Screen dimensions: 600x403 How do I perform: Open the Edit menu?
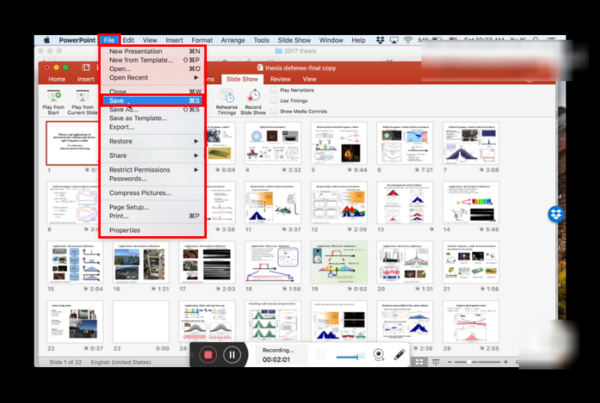click(128, 40)
